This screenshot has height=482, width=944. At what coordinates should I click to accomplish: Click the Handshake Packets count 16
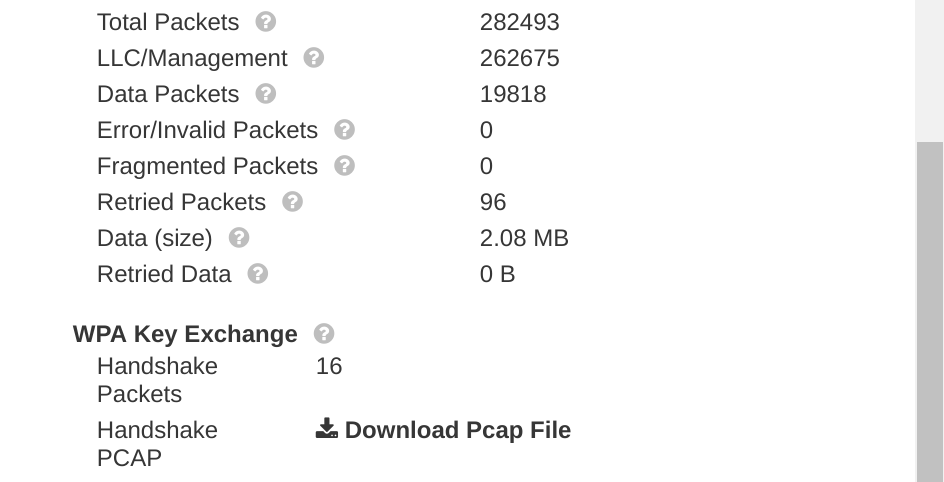tap(329, 366)
